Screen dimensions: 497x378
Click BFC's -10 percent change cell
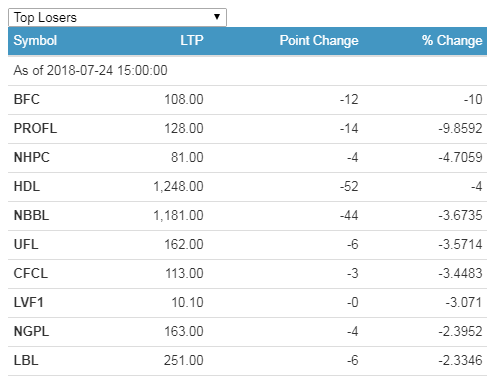473,99
